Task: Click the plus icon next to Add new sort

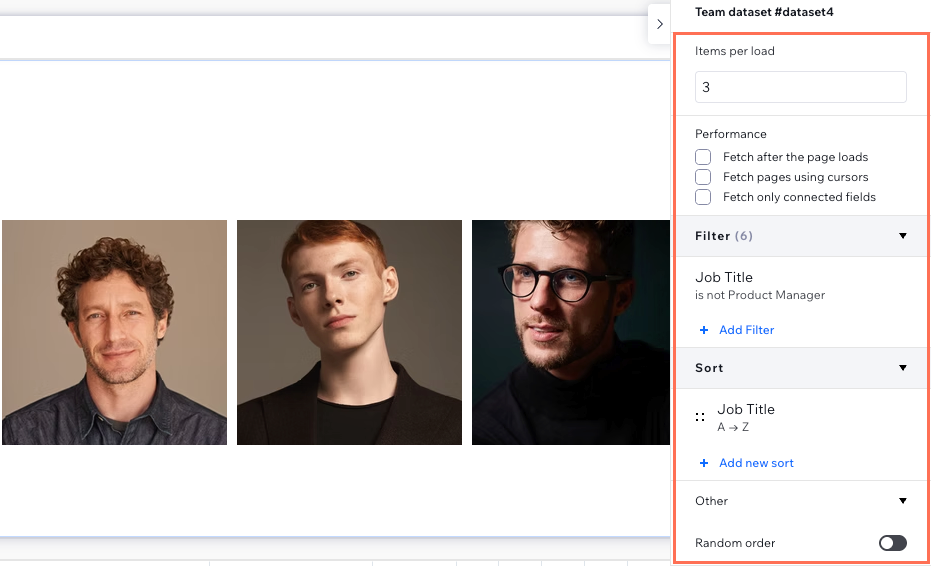Action: coord(704,463)
